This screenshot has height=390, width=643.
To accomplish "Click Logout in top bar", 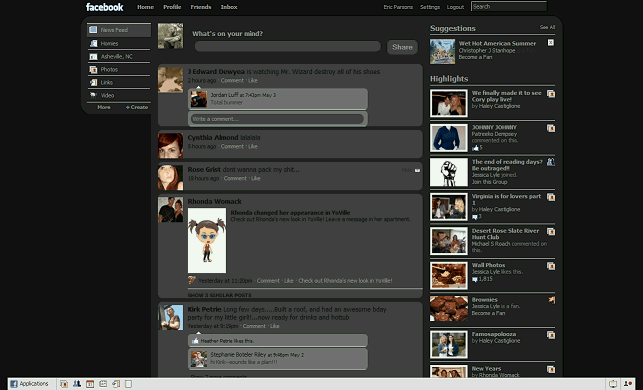I will [455, 7].
